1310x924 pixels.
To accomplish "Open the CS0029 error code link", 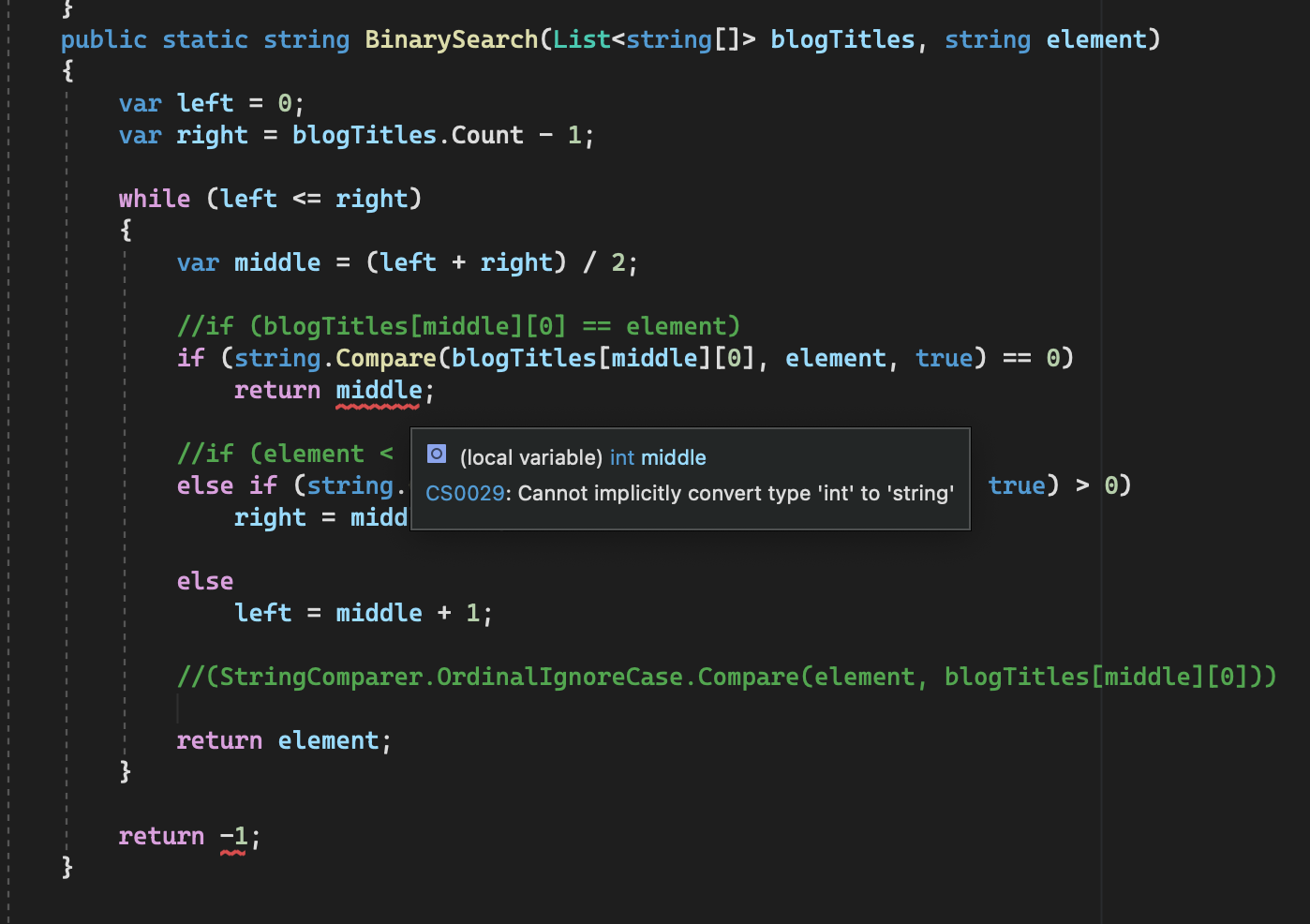I will 464,493.
